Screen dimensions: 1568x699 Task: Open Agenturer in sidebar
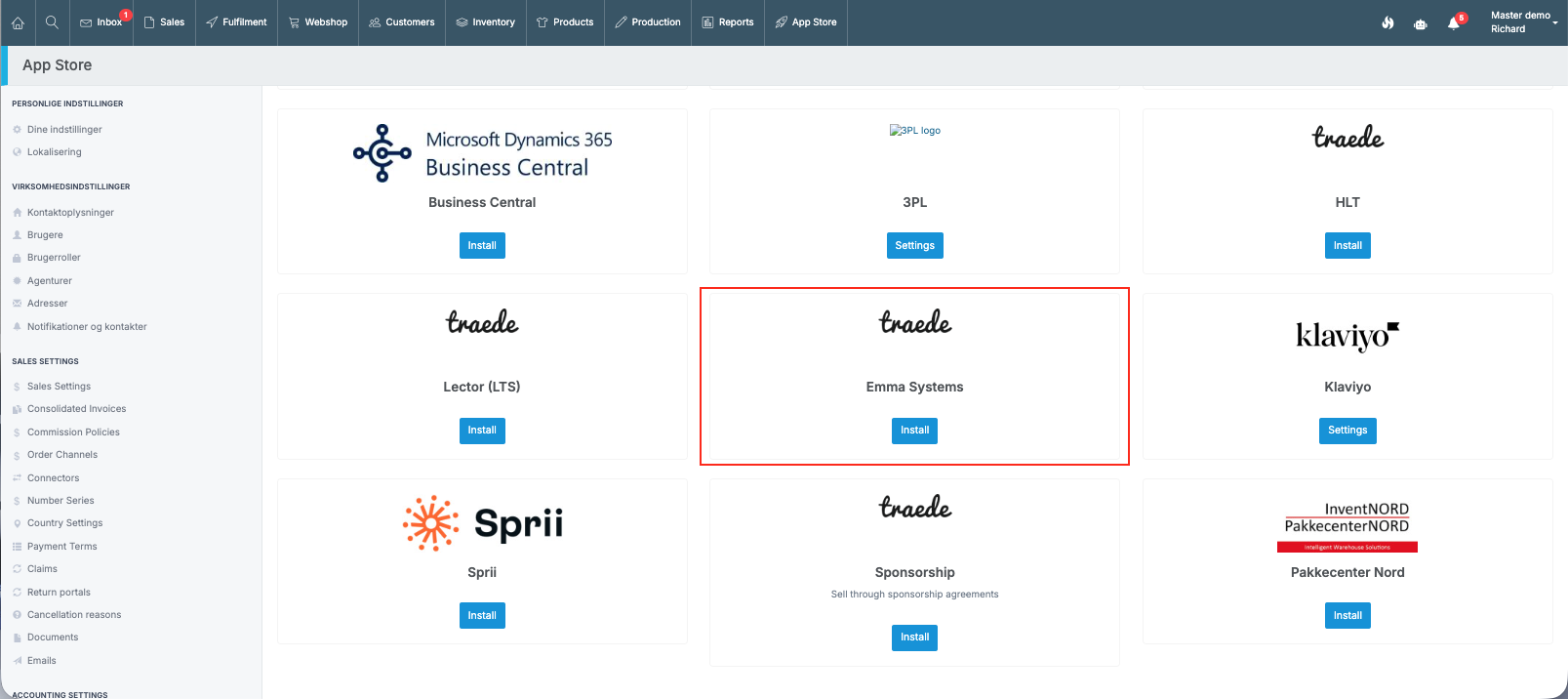pos(50,281)
